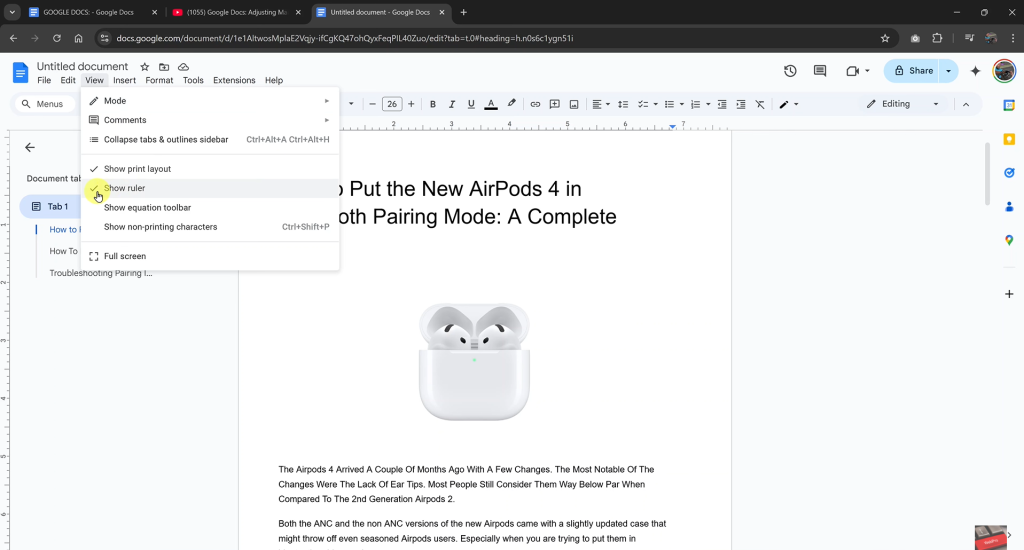The image size is (1024, 550).
Task: Toggle Show print layout option
Action: pyautogui.click(x=210, y=169)
